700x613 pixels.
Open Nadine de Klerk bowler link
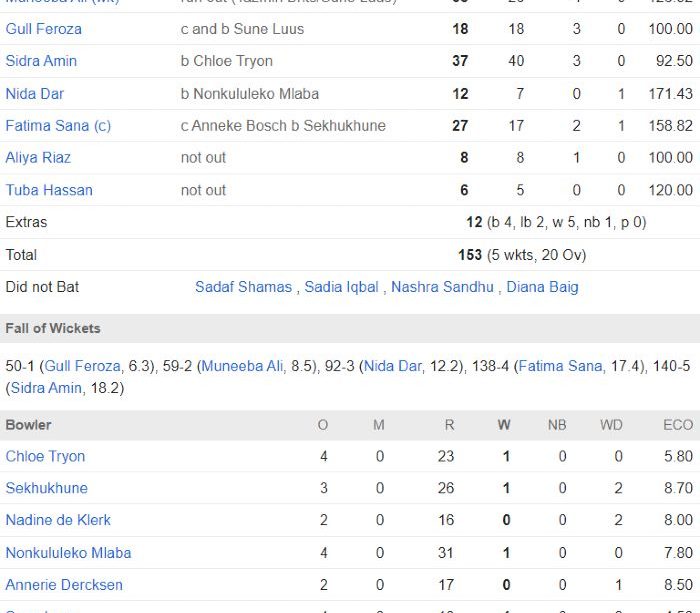tap(58, 520)
